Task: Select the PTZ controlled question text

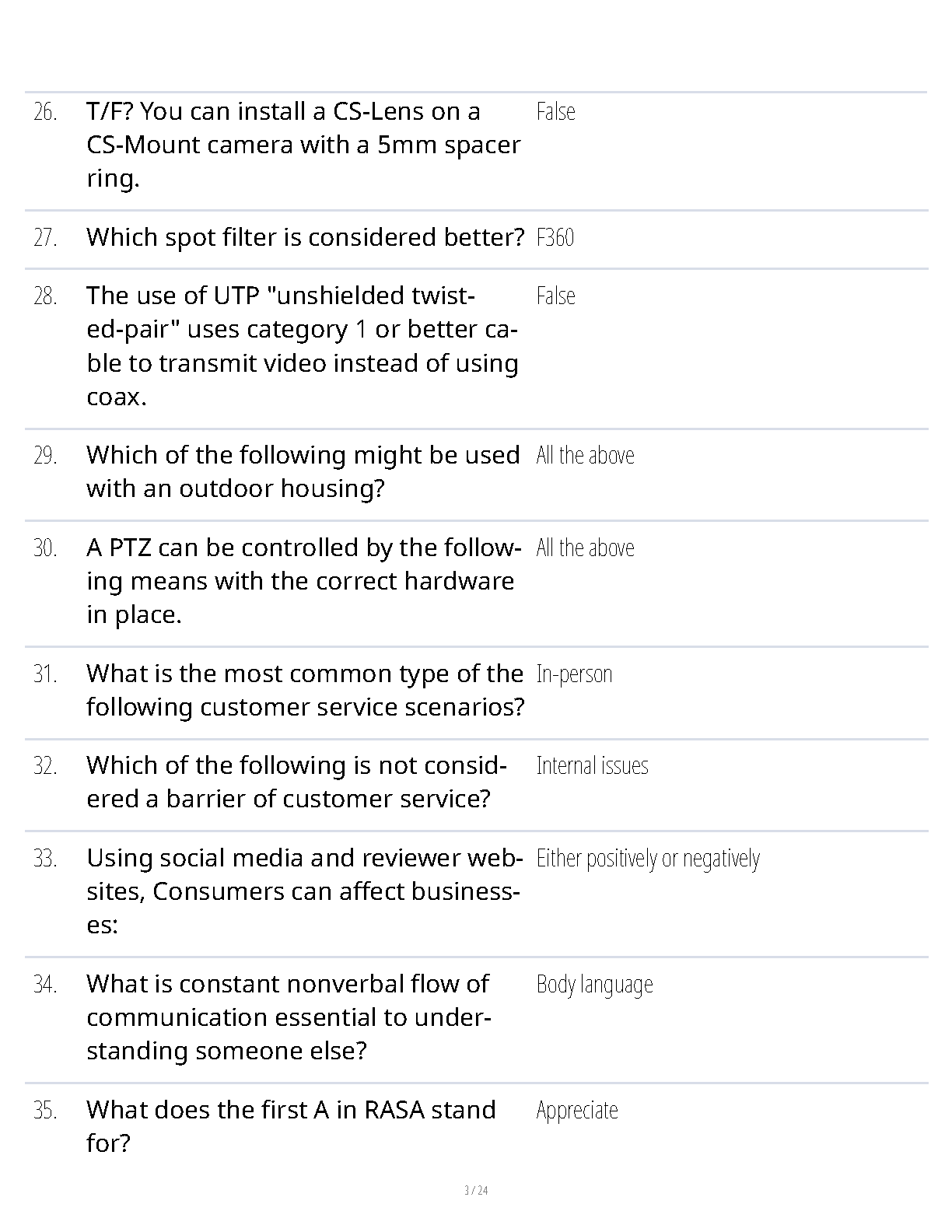Action: coord(303,581)
